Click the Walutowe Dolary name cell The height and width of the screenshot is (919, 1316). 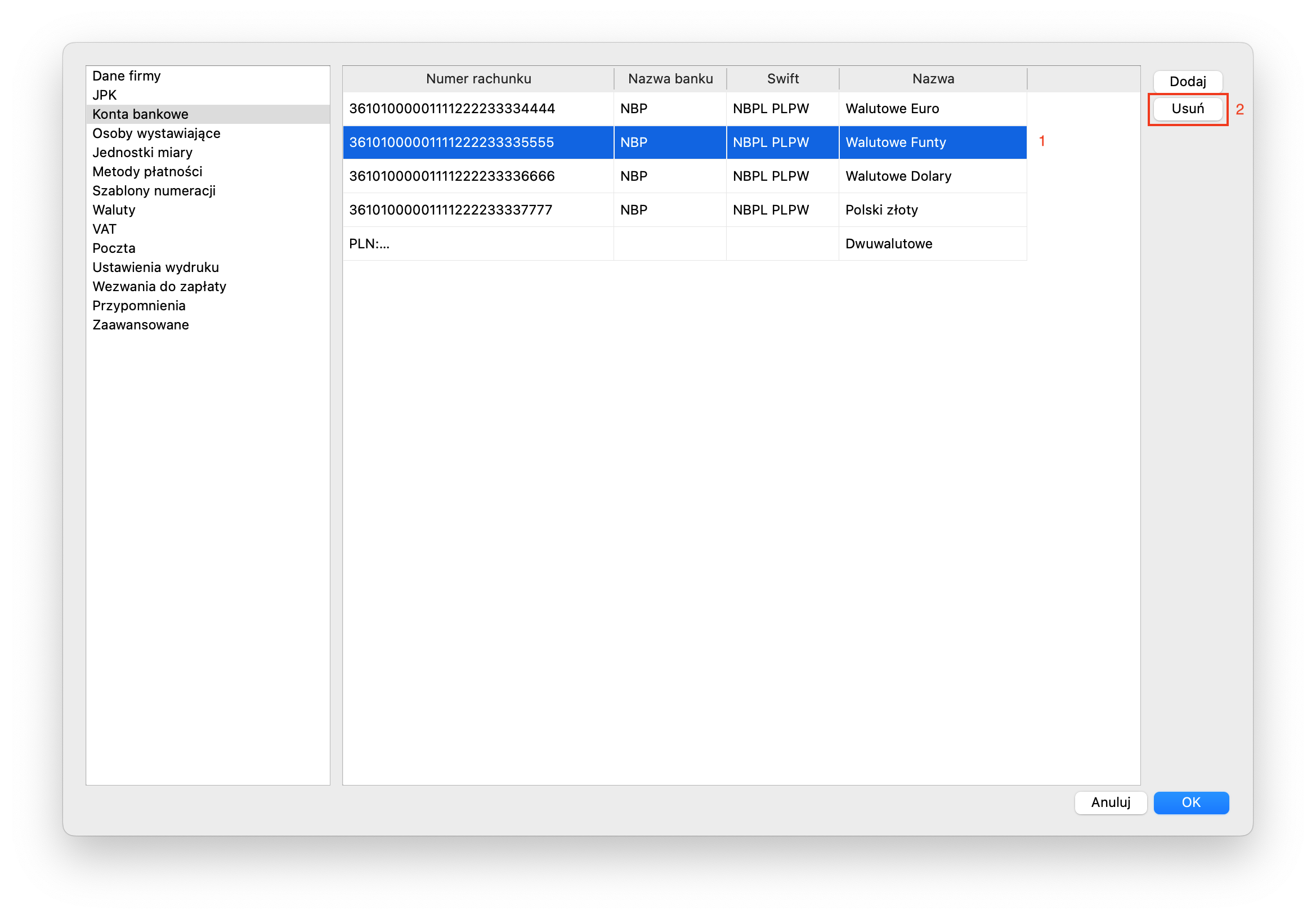(933, 176)
